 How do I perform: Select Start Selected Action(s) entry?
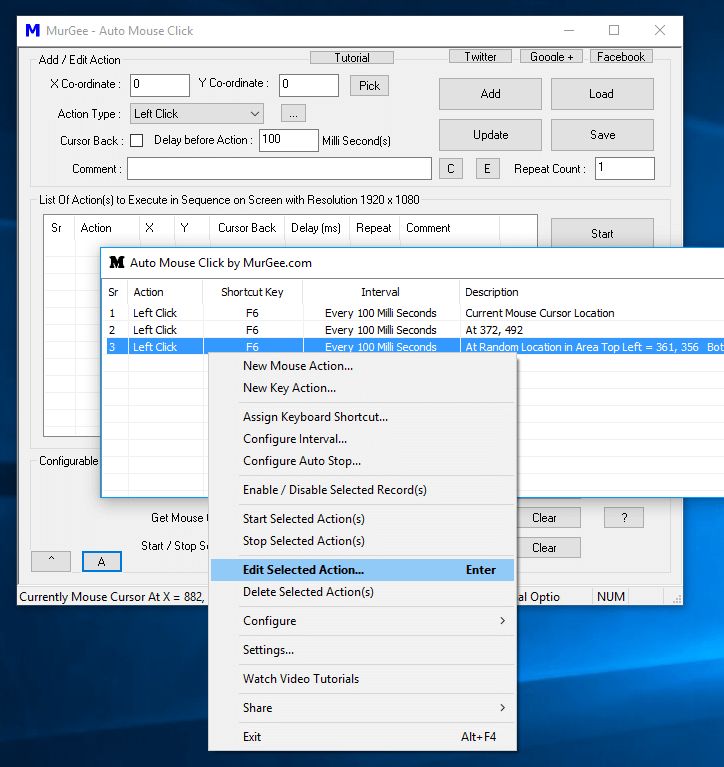coord(362,519)
